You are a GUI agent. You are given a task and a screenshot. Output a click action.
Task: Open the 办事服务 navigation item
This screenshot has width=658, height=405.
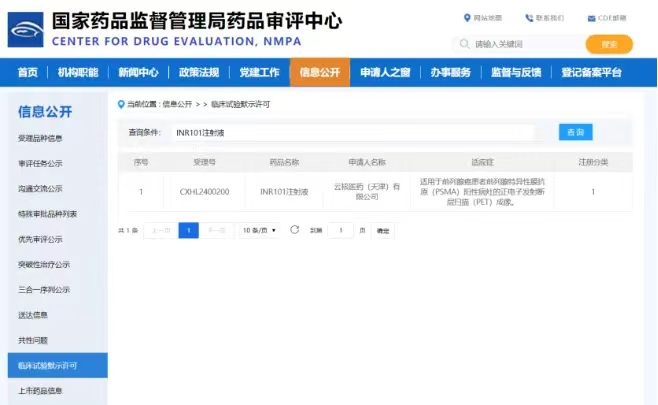point(451,72)
